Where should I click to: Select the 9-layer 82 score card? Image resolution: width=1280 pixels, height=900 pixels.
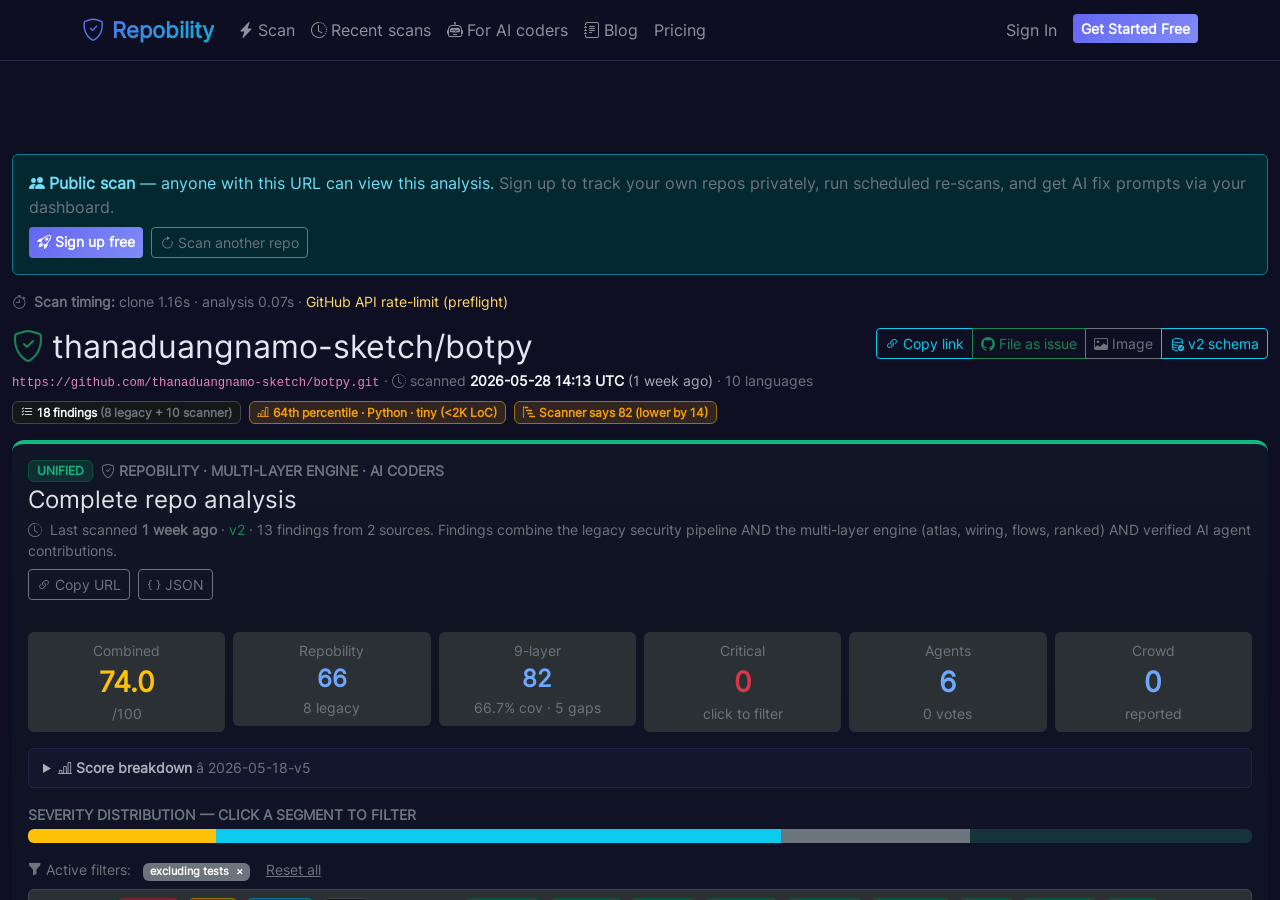[537, 679]
